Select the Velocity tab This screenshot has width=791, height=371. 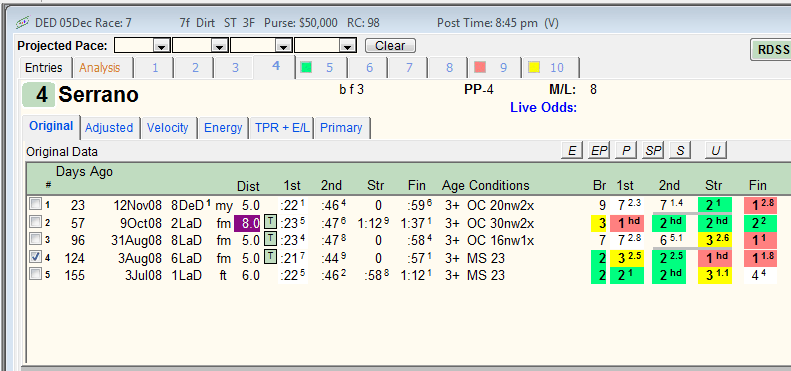click(167, 128)
